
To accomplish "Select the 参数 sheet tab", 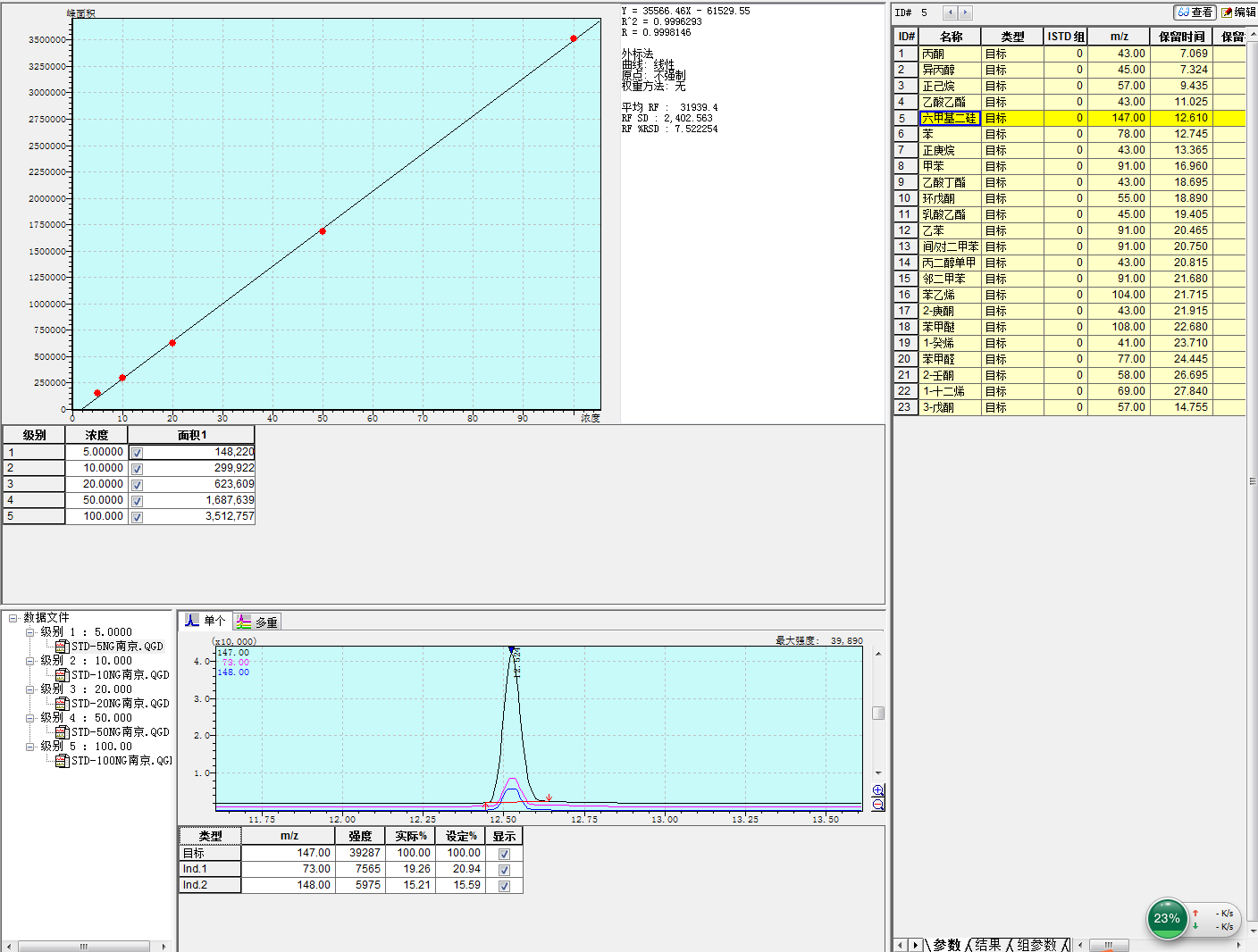I will pyautogui.click(x=946, y=945).
